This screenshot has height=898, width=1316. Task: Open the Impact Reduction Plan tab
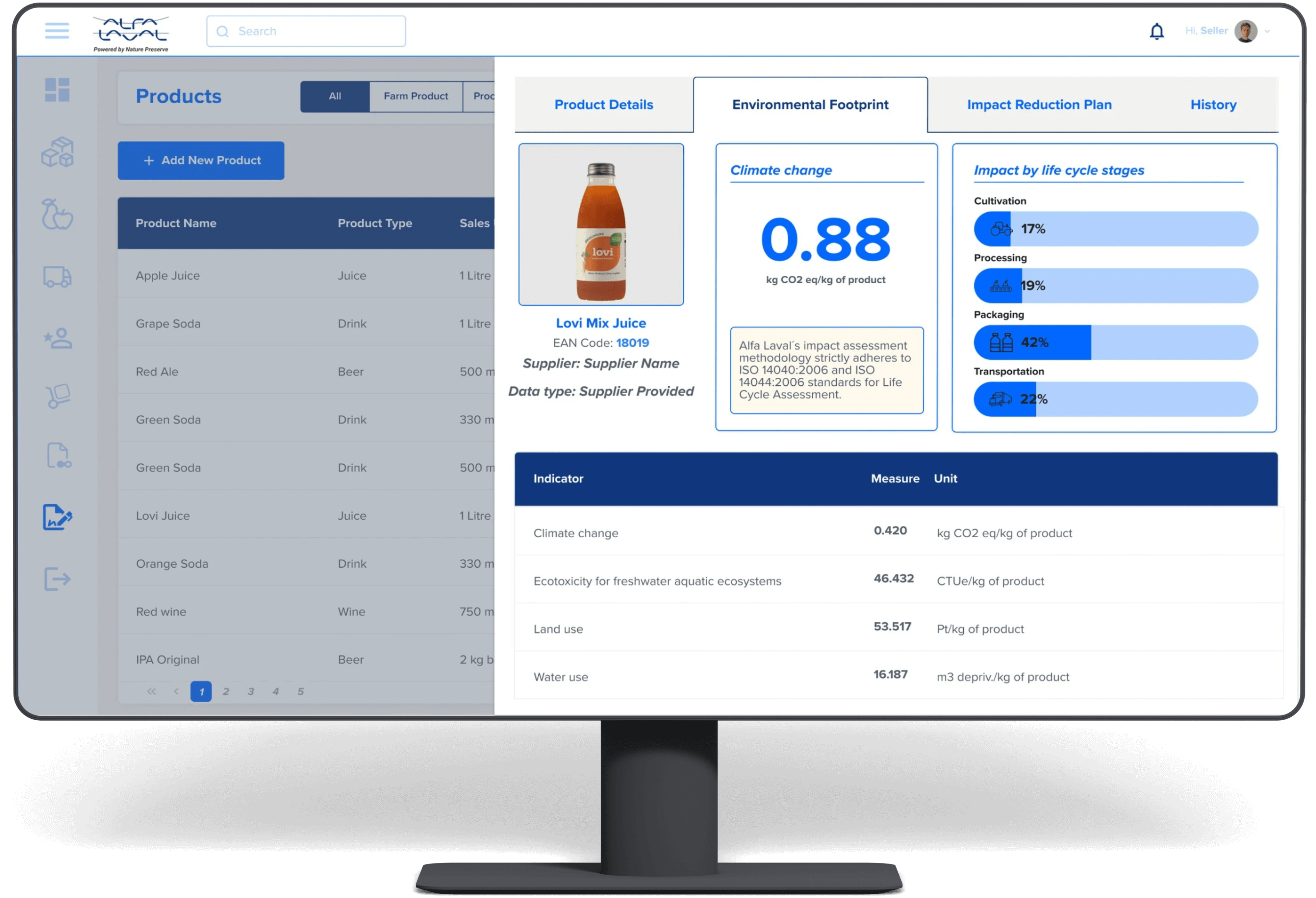click(x=1039, y=105)
